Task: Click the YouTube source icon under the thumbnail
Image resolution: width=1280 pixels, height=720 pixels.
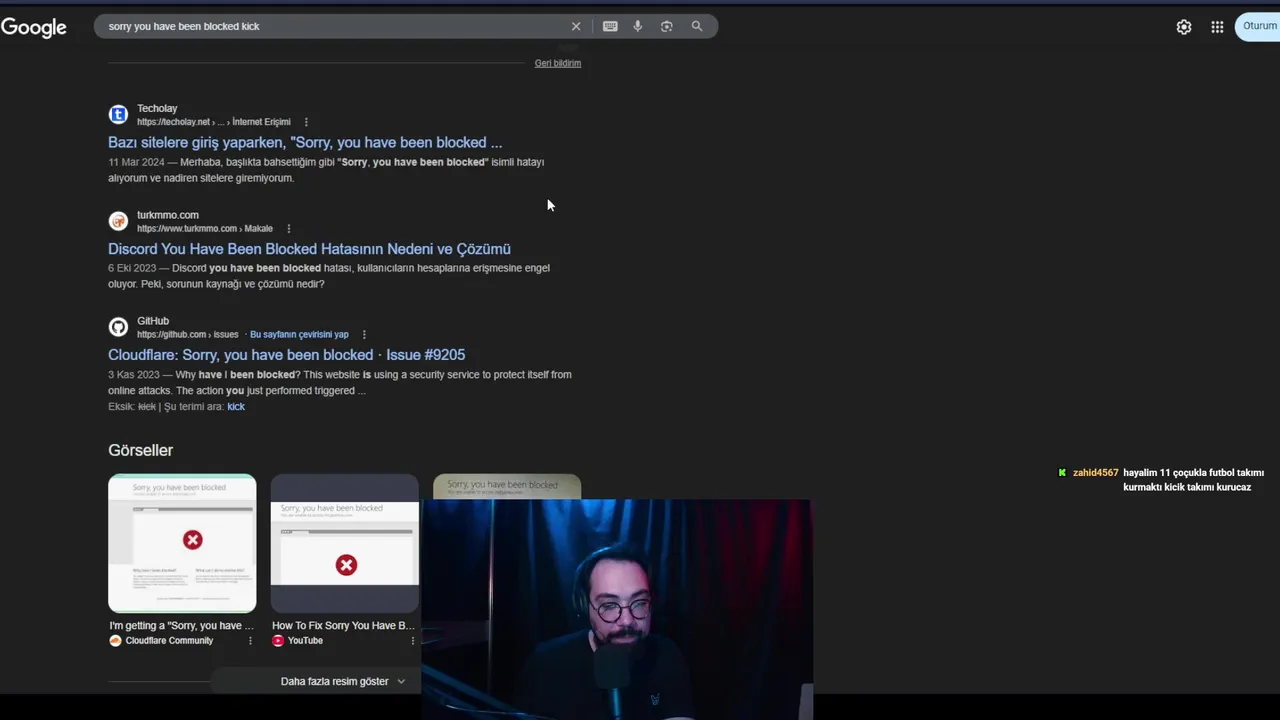Action: 278,641
